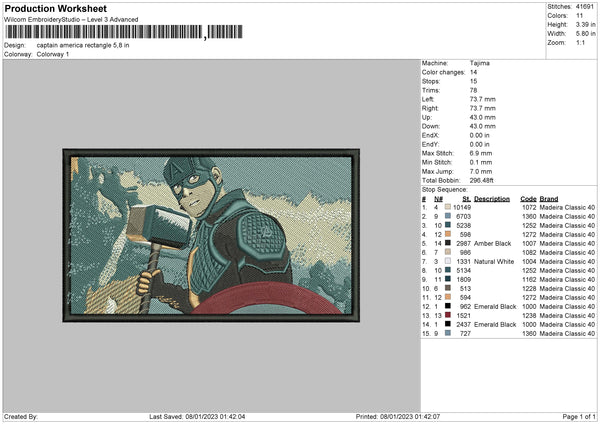Click the 'St.' column header
The height and width of the screenshot is (424, 600).
466,199
